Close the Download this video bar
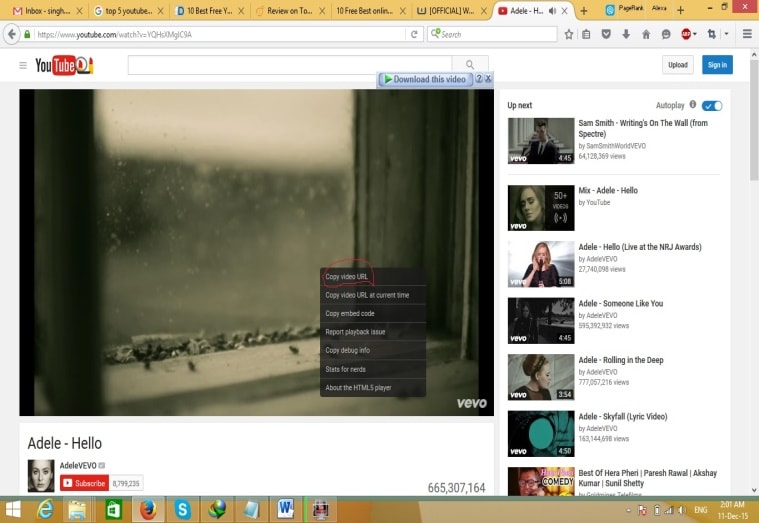 tap(488, 78)
